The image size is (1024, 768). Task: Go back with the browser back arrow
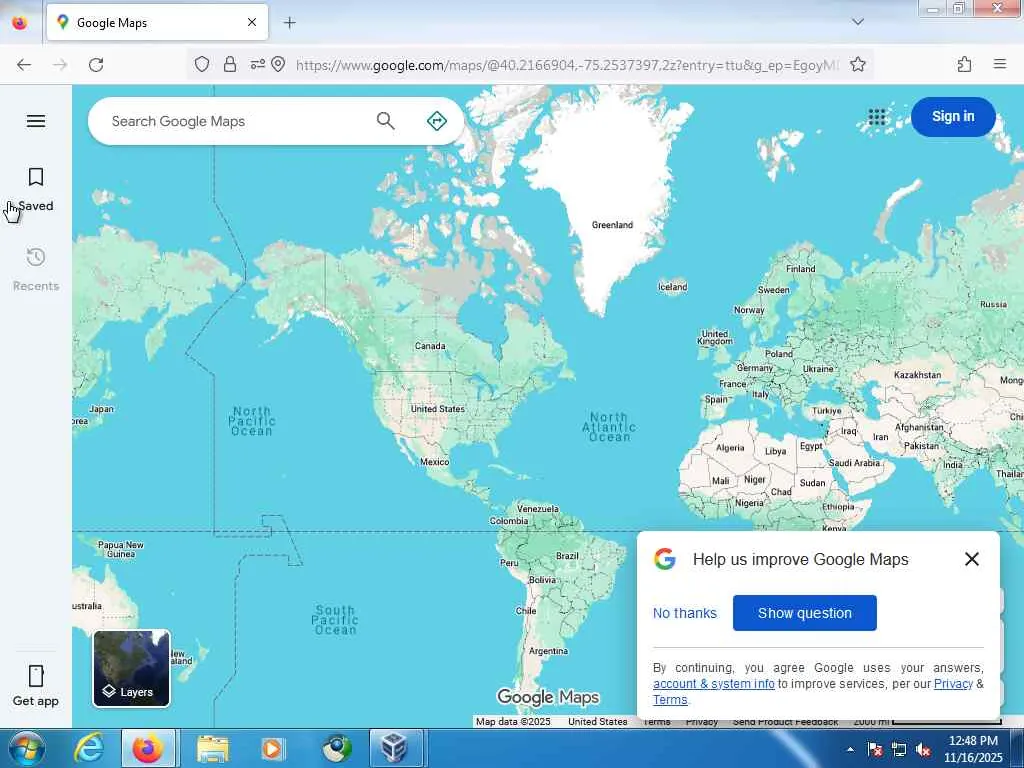pos(24,65)
